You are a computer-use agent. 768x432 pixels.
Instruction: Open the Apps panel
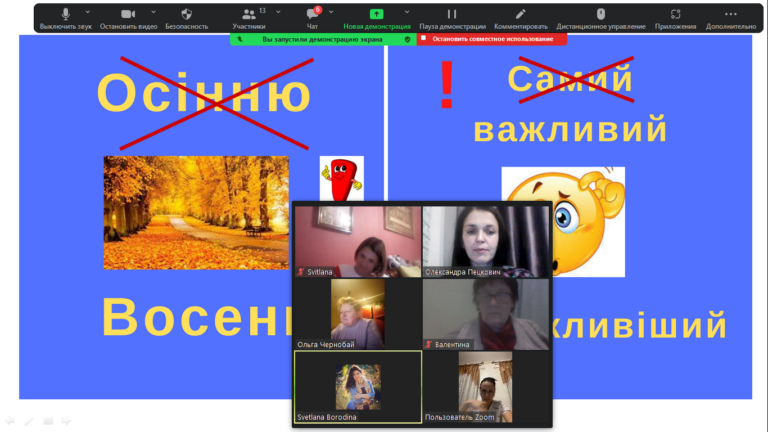click(x=675, y=17)
